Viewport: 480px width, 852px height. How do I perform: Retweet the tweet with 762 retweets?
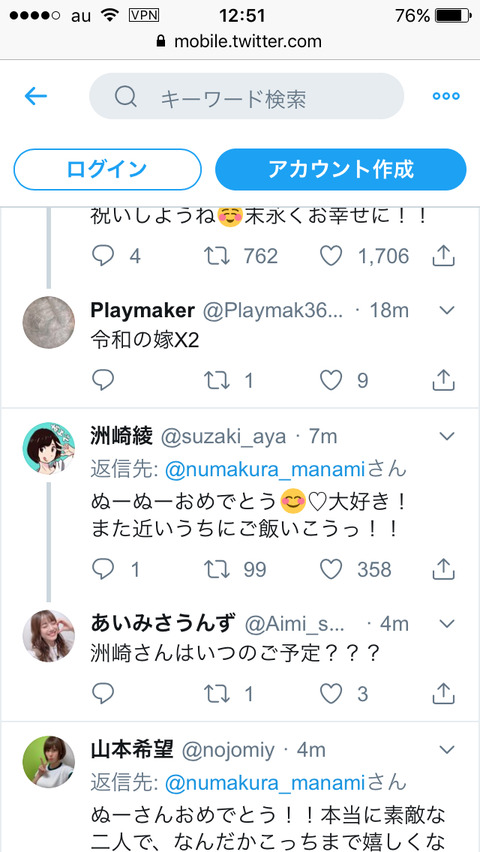pos(216,255)
